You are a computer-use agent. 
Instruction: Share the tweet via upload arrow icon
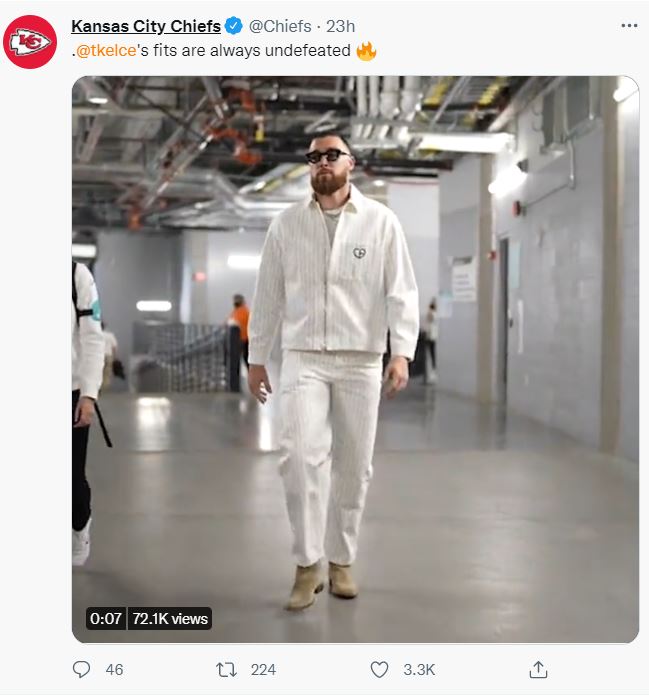click(x=538, y=669)
